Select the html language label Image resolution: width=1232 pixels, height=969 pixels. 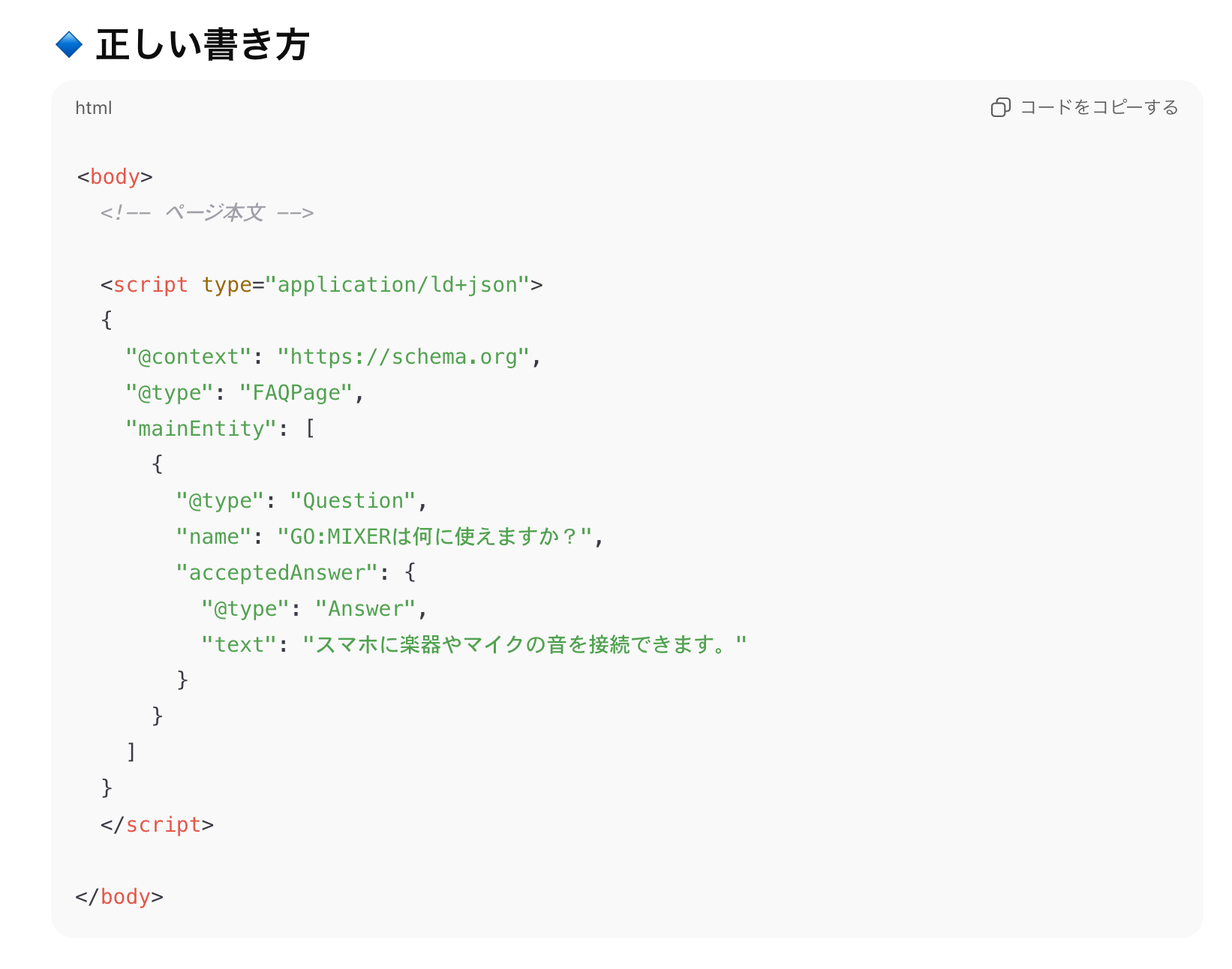tap(93, 107)
